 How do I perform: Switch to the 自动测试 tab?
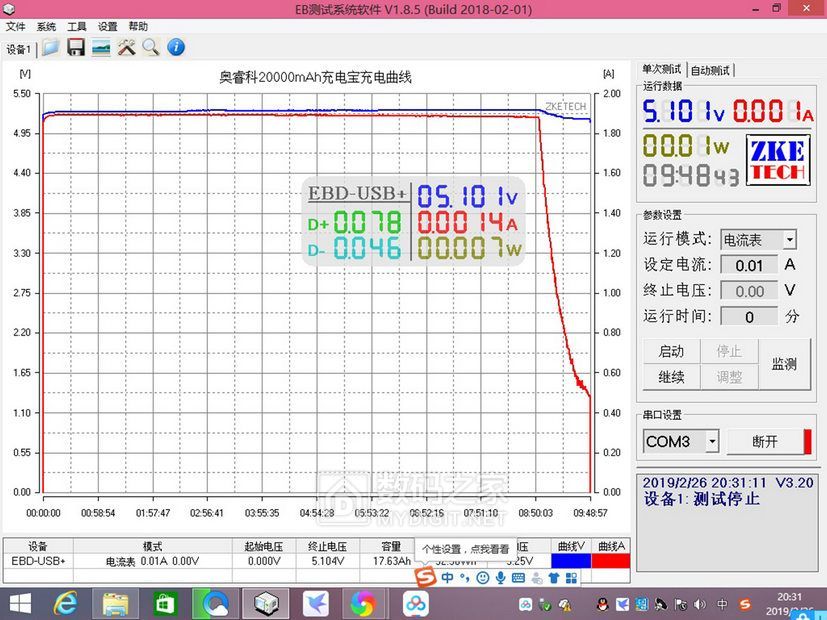pyautogui.click(x=711, y=70)
